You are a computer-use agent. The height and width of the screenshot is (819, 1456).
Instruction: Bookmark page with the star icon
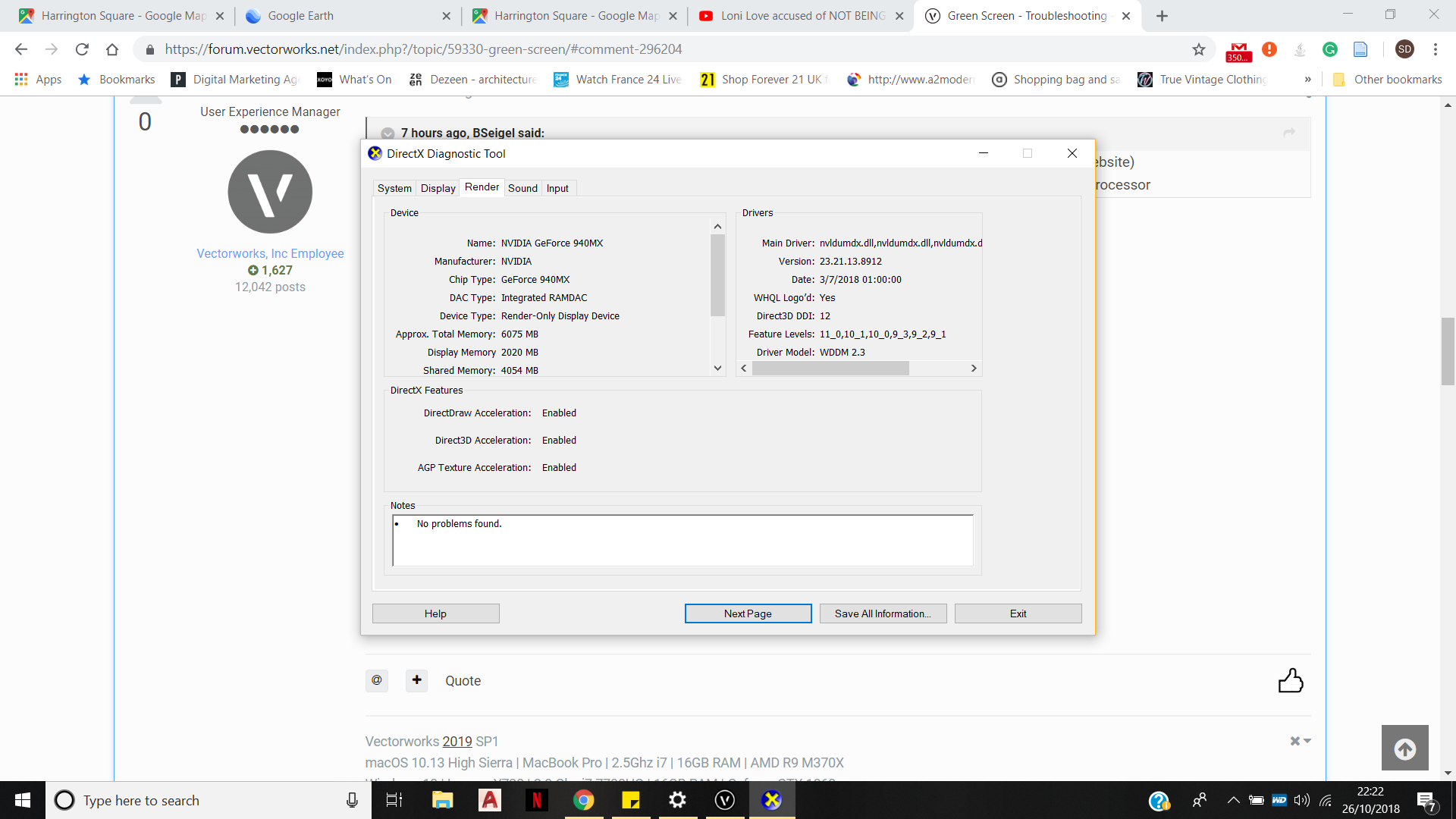tap(1198, 49)
